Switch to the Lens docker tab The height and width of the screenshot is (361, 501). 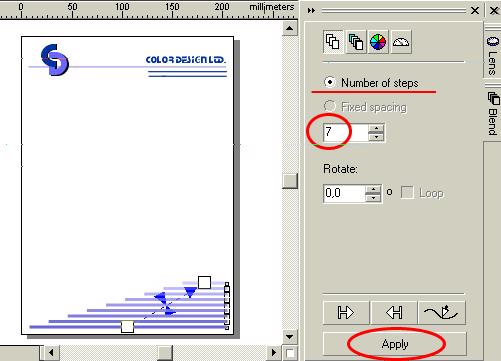[x=492, y=55]
